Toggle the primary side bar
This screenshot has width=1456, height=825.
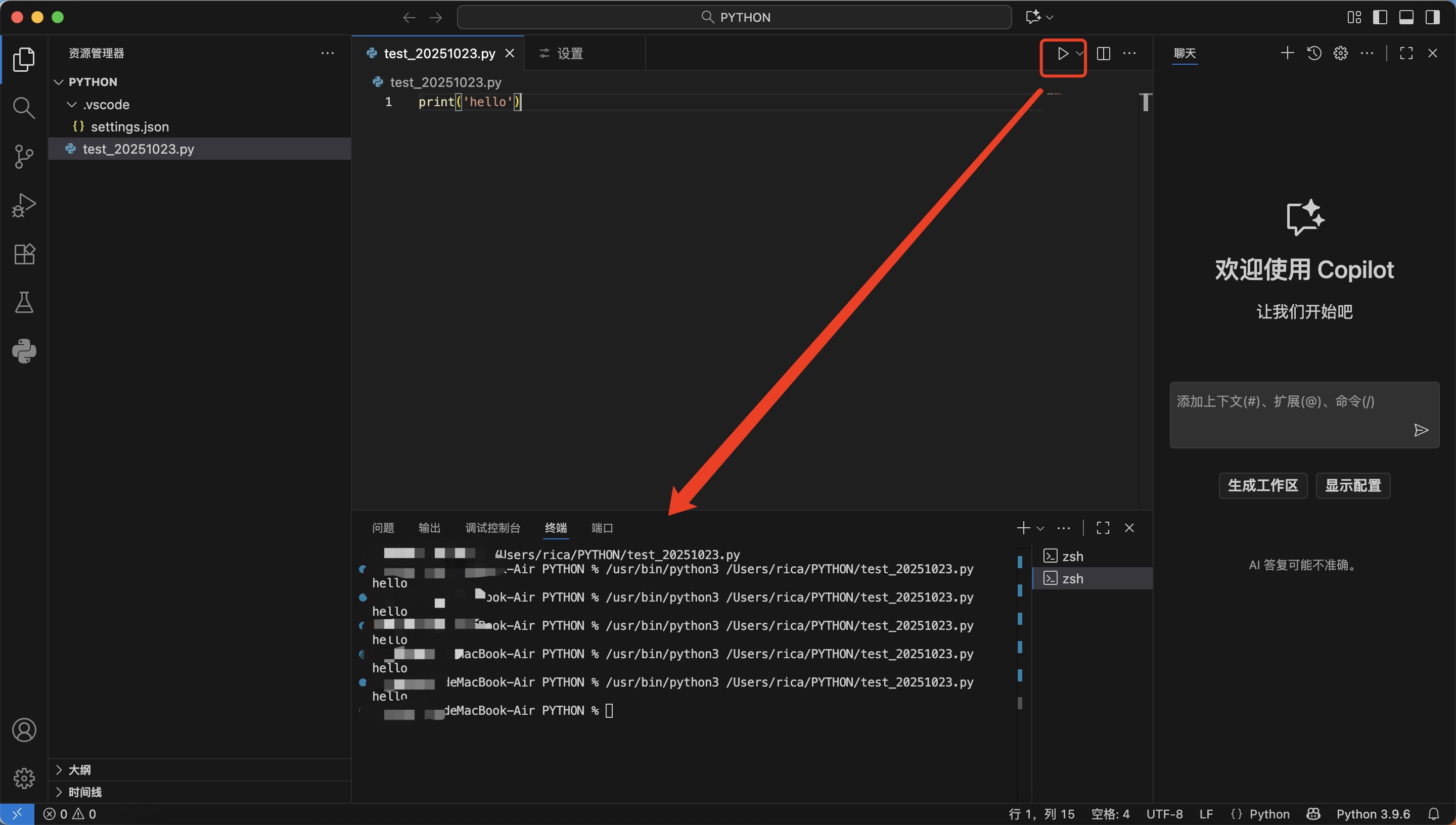tap(1380, 17)
